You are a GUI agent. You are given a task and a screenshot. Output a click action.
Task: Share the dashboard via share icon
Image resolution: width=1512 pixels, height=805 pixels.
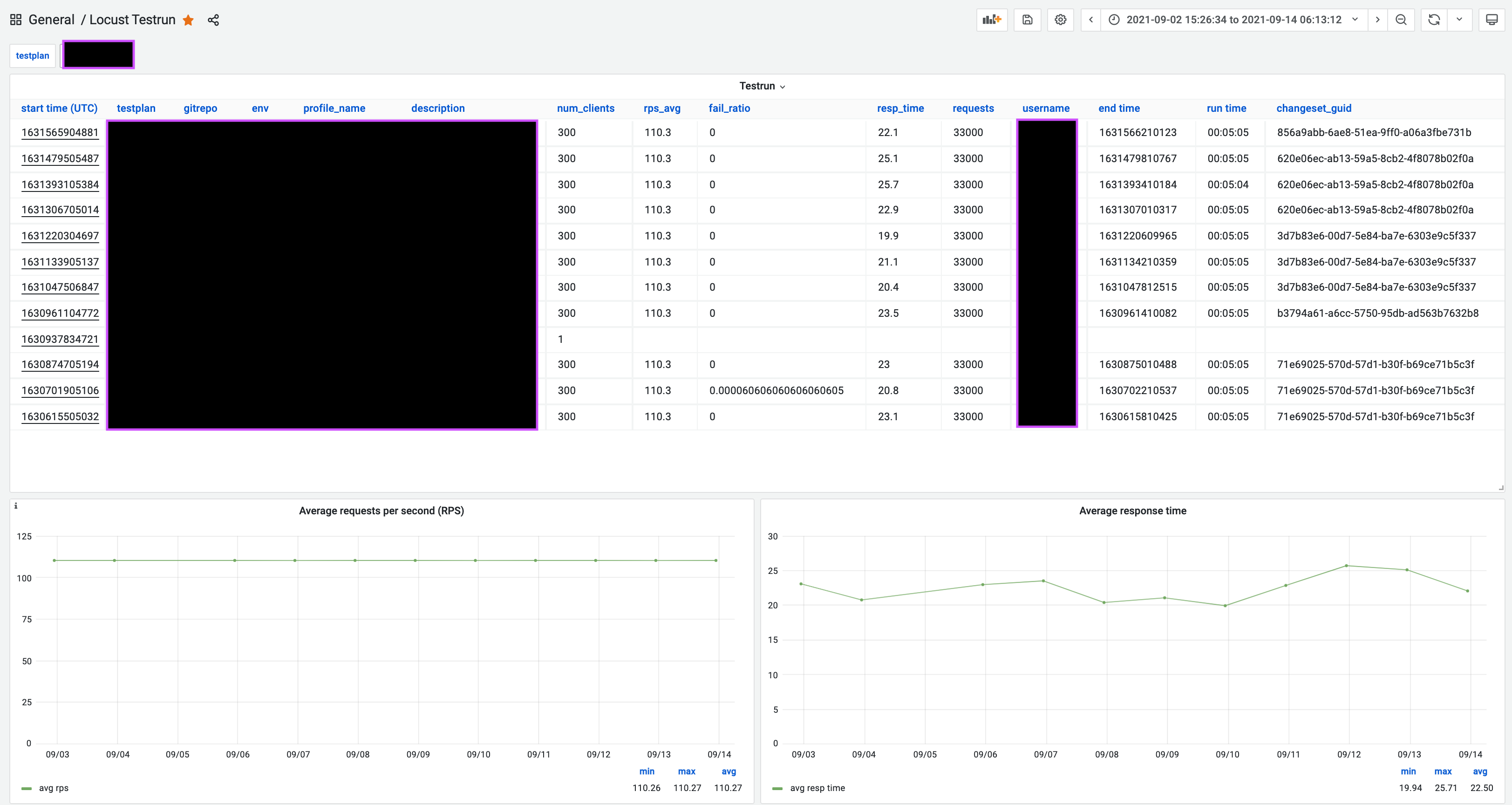213,20
